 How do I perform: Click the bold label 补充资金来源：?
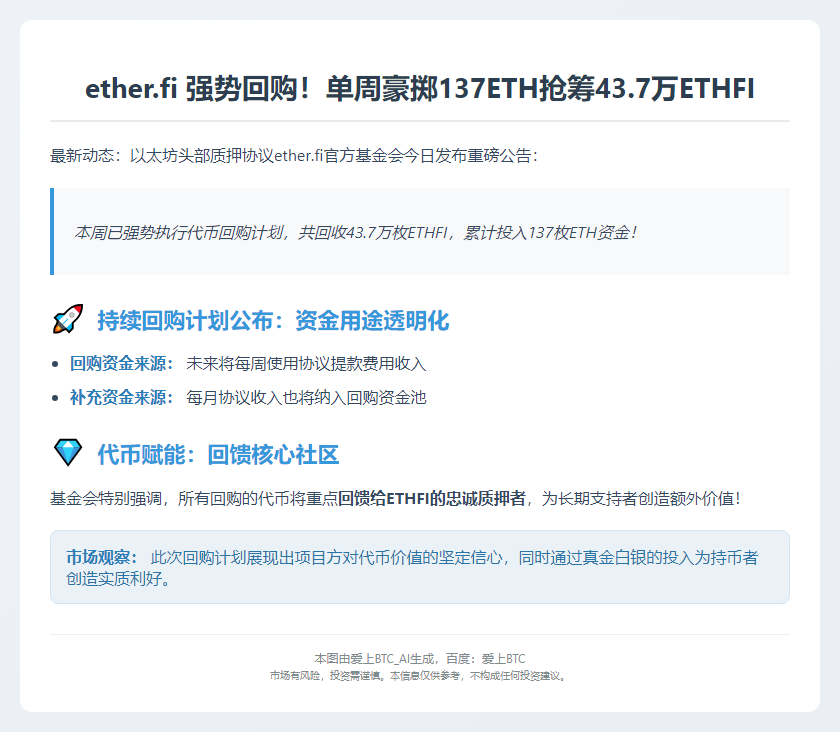(x=122, y=398)
